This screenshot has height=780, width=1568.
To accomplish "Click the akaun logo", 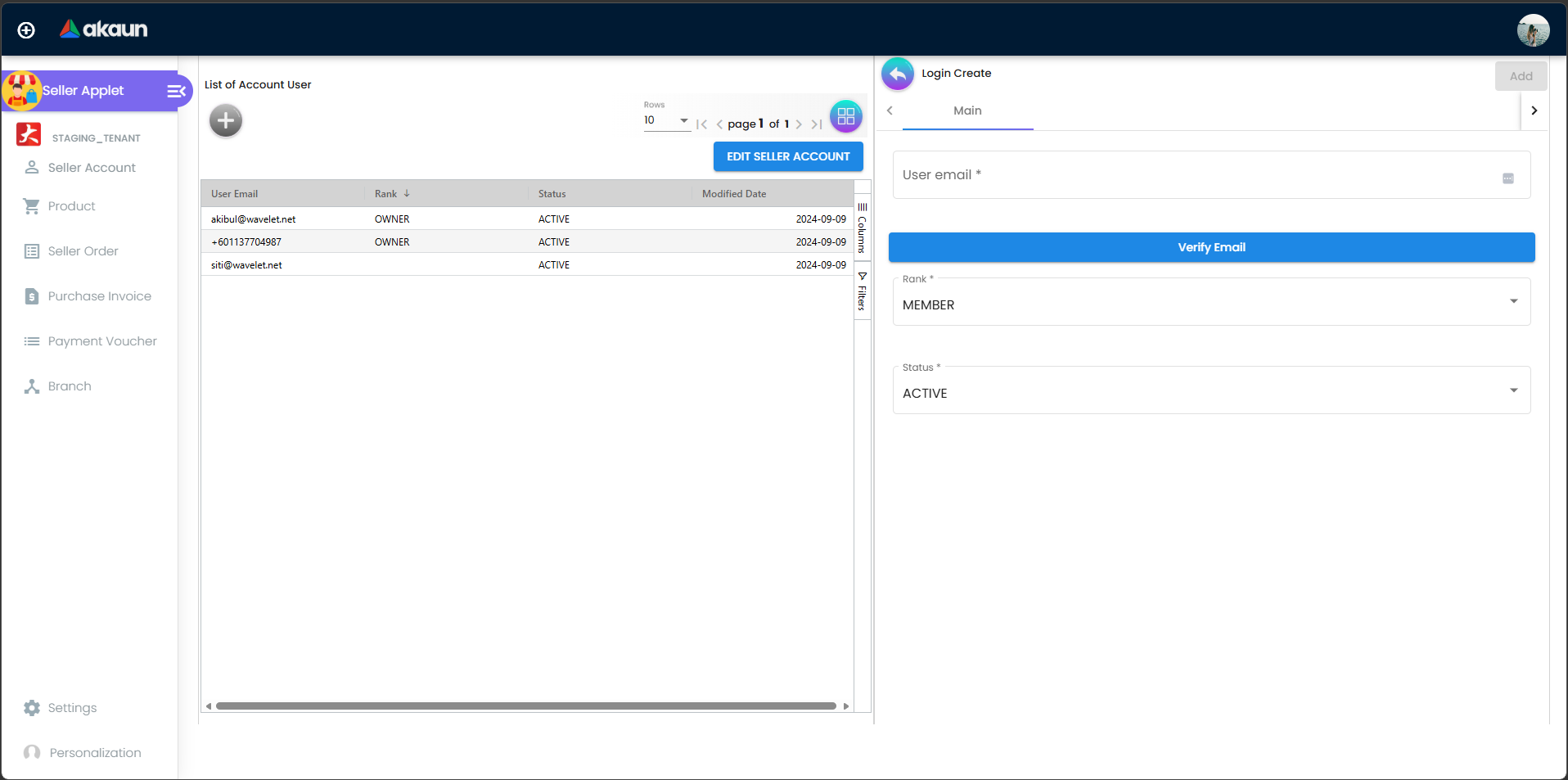I will coord(104,29).
